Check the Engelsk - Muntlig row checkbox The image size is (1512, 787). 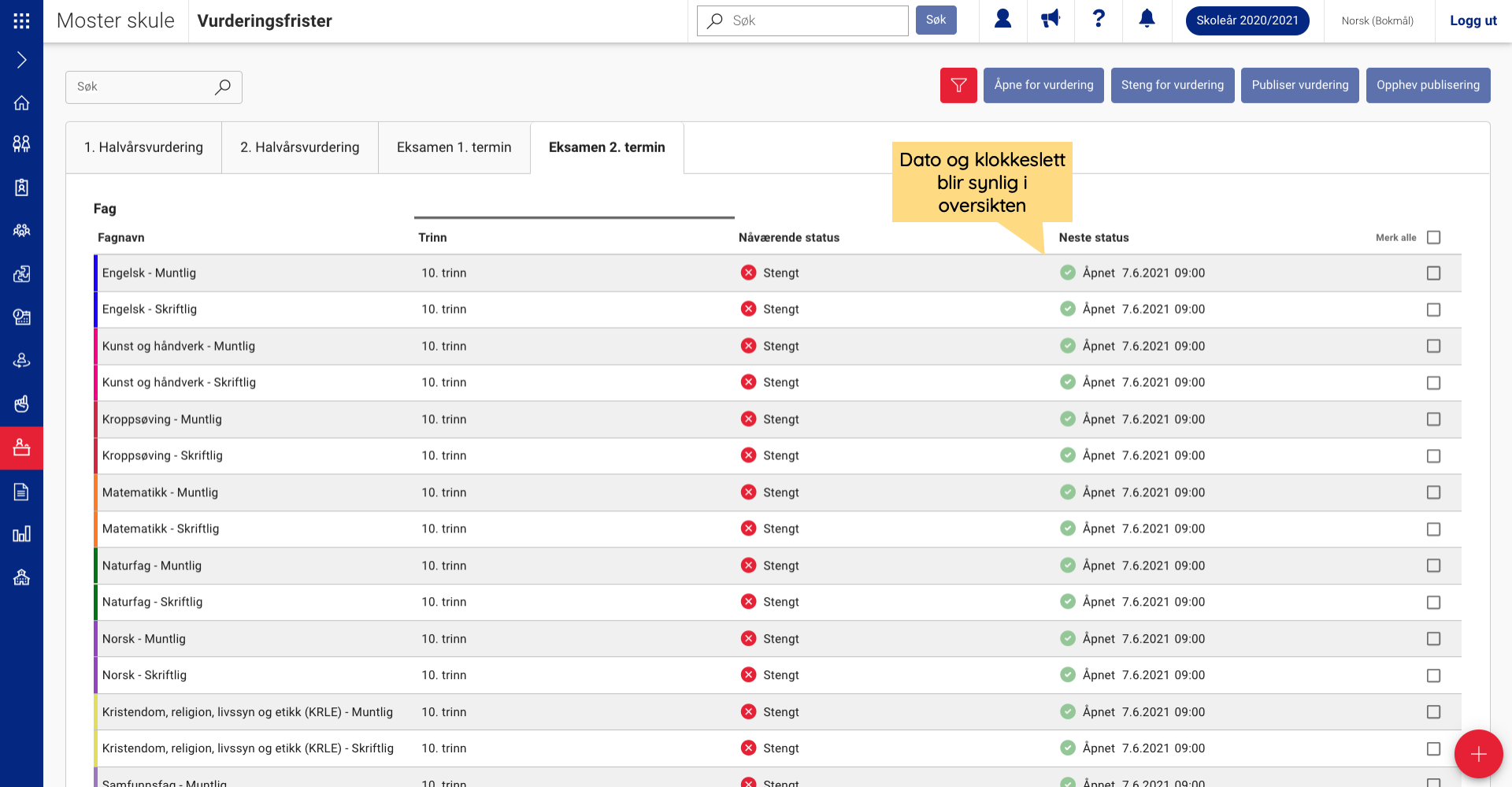(x=1433, y=273)
